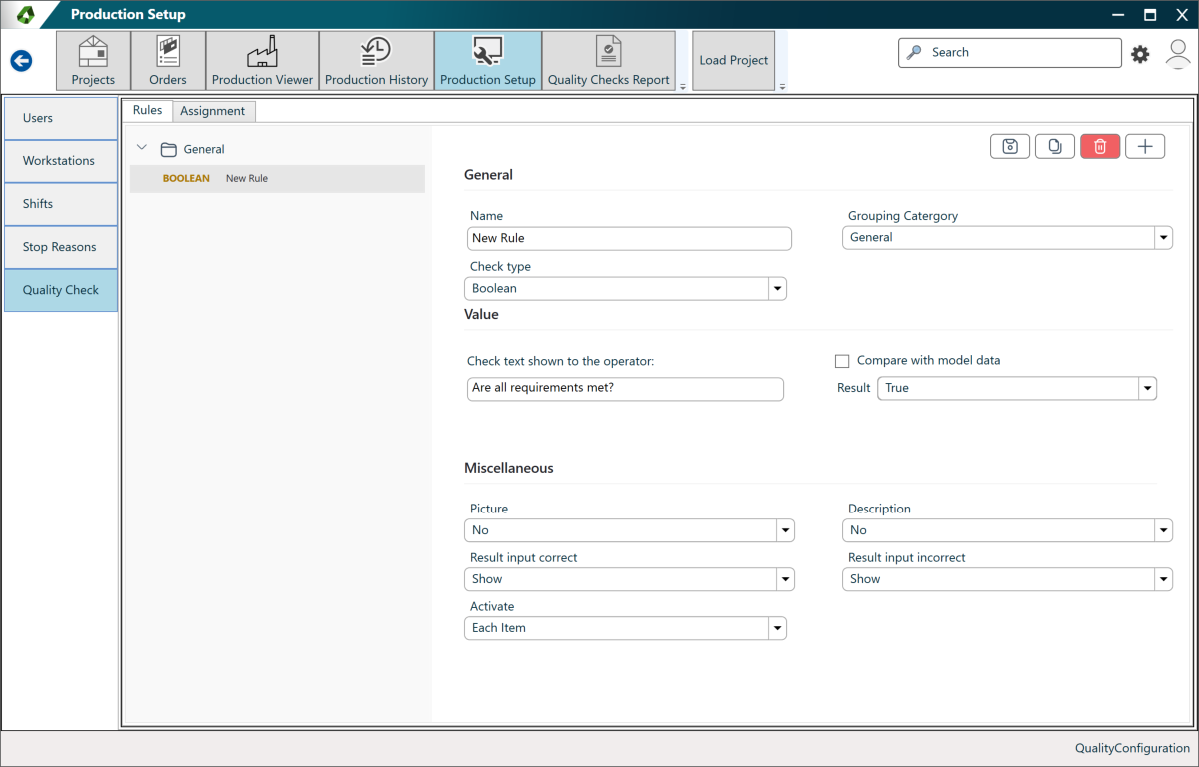Open the Production Viewer
The width and height of the screenshot is (1199, 767).
pyautogui.click(x=262, y=60)
